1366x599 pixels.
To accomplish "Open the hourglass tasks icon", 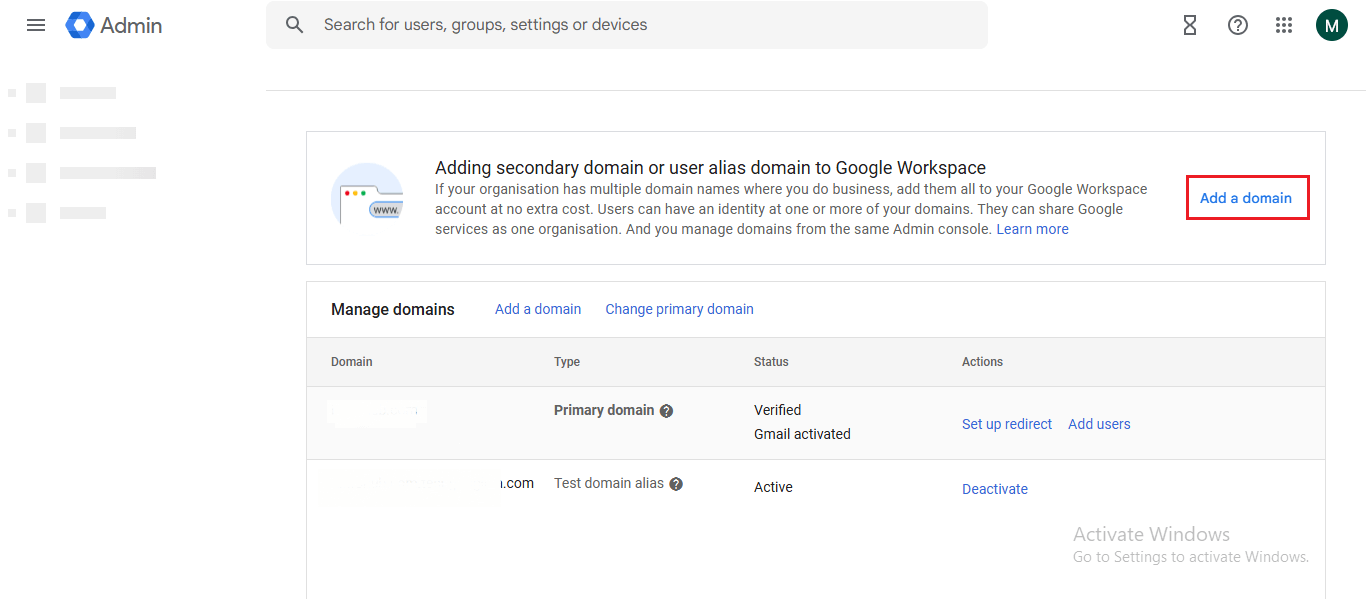I will [1190, 26].
